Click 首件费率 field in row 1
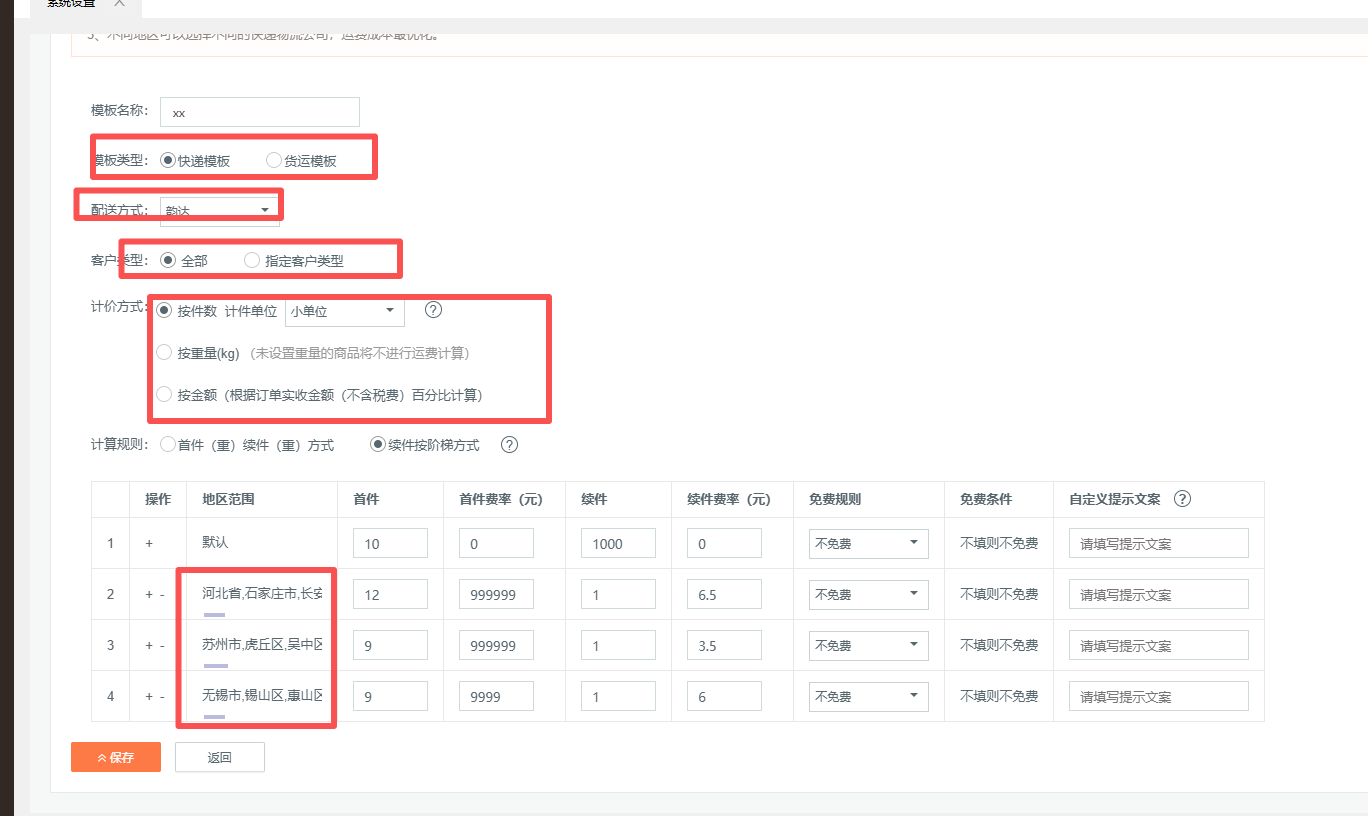The height and width of the screenshot is (816, 1368). click(x=496, y=544)
